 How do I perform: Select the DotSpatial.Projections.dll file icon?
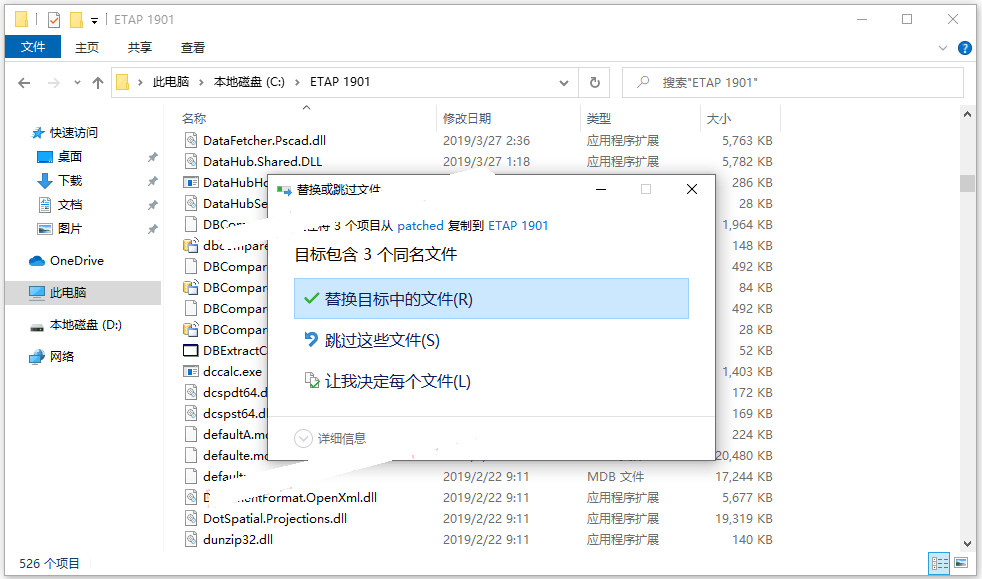pyautogui.click(x=191, y=518)
